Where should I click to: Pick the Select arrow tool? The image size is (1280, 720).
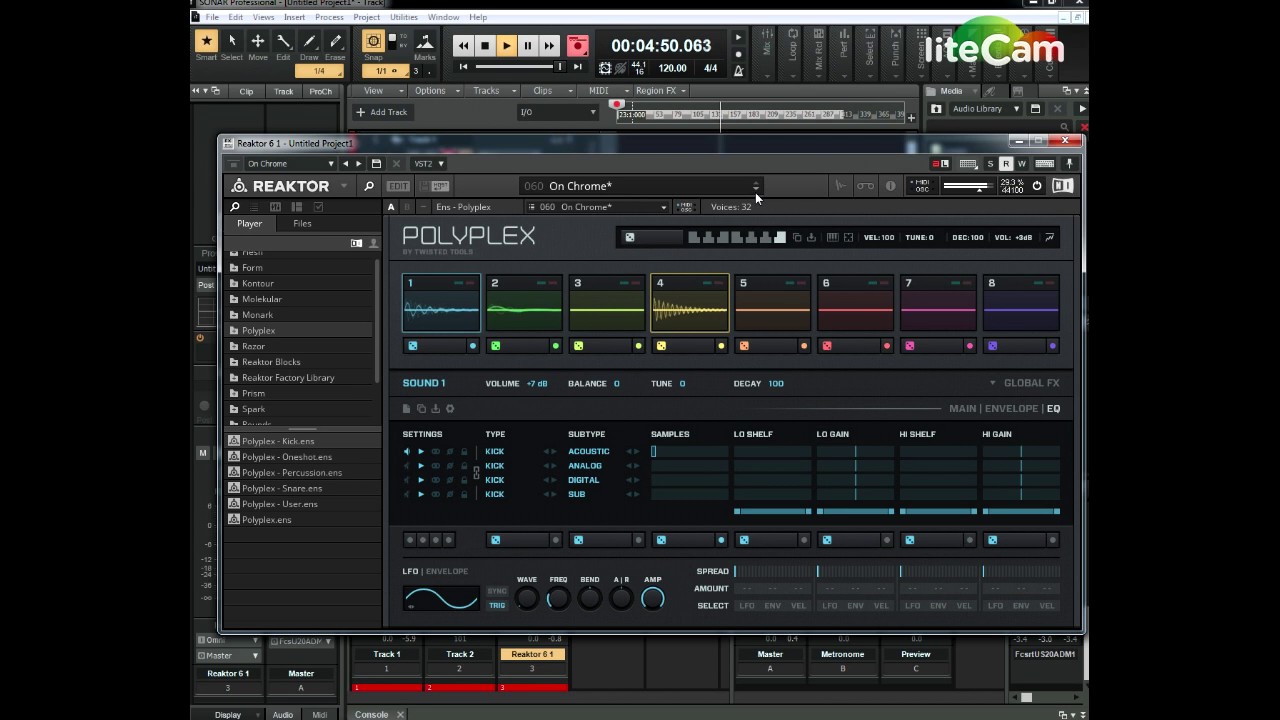pyautogui.click(x=232, y=41)
